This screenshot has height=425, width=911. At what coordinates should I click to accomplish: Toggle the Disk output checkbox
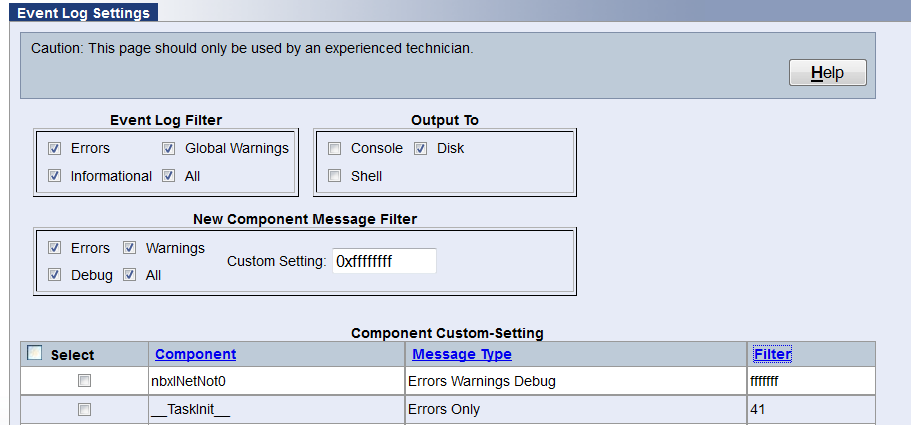(x=421, y=149)
